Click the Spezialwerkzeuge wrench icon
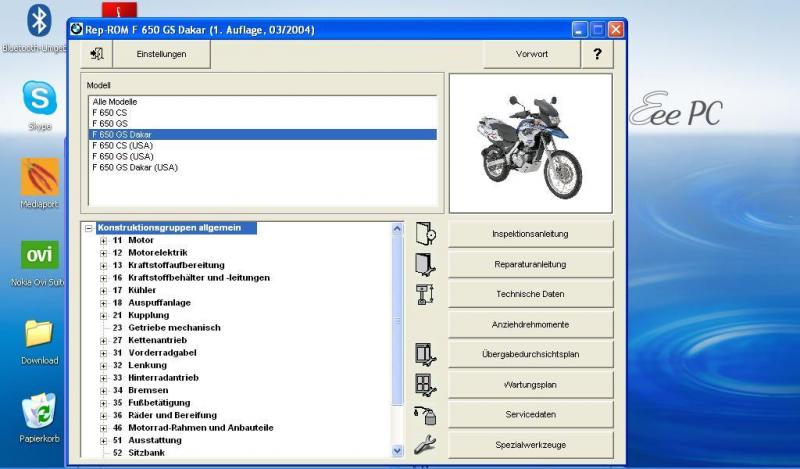Viewport: 800px width, 469px height. tap(425, 445)
